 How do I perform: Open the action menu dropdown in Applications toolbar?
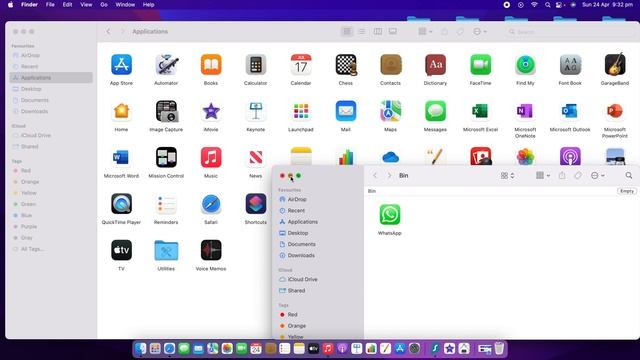tap(480, 31)
